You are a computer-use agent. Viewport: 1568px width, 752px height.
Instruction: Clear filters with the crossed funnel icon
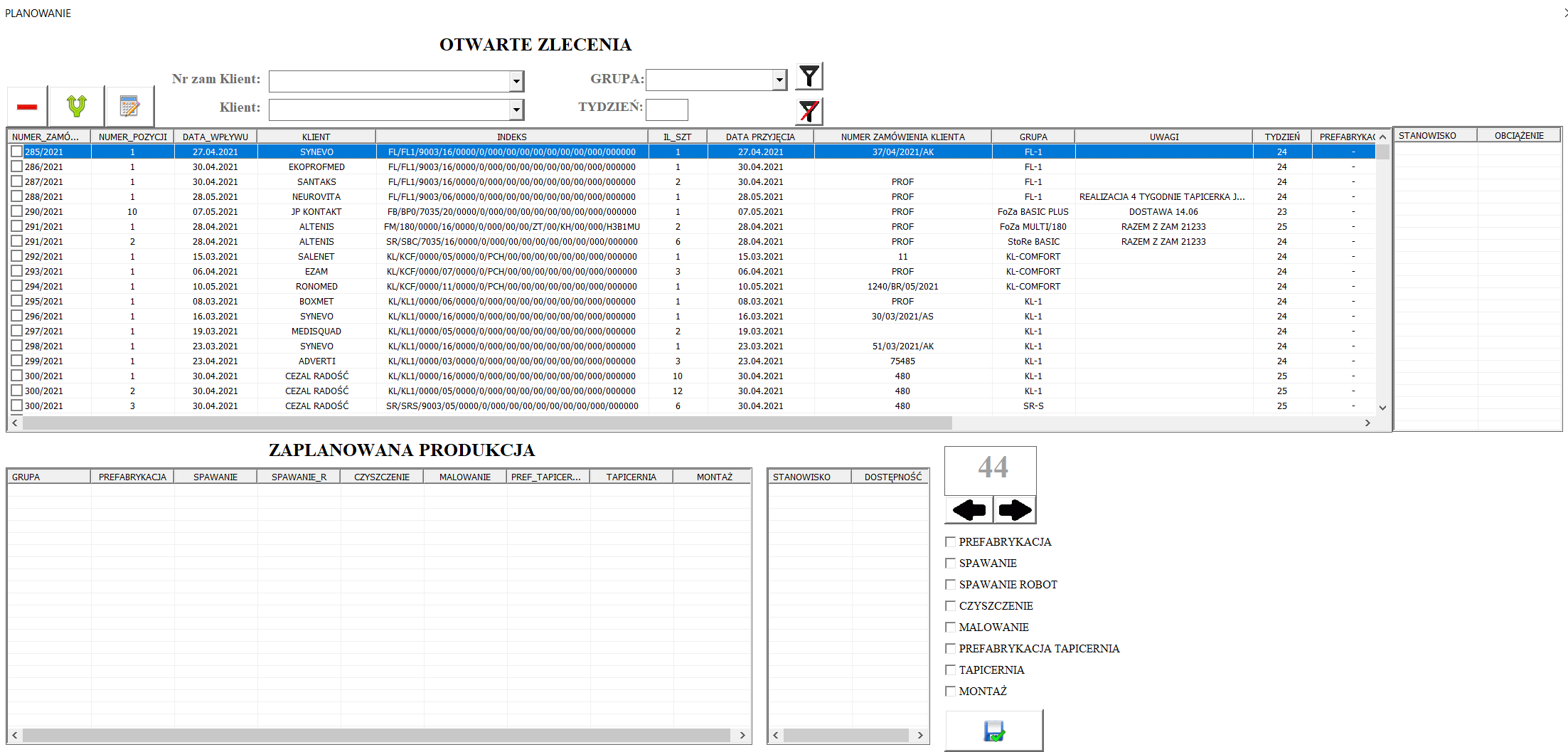tap(809, 110)
